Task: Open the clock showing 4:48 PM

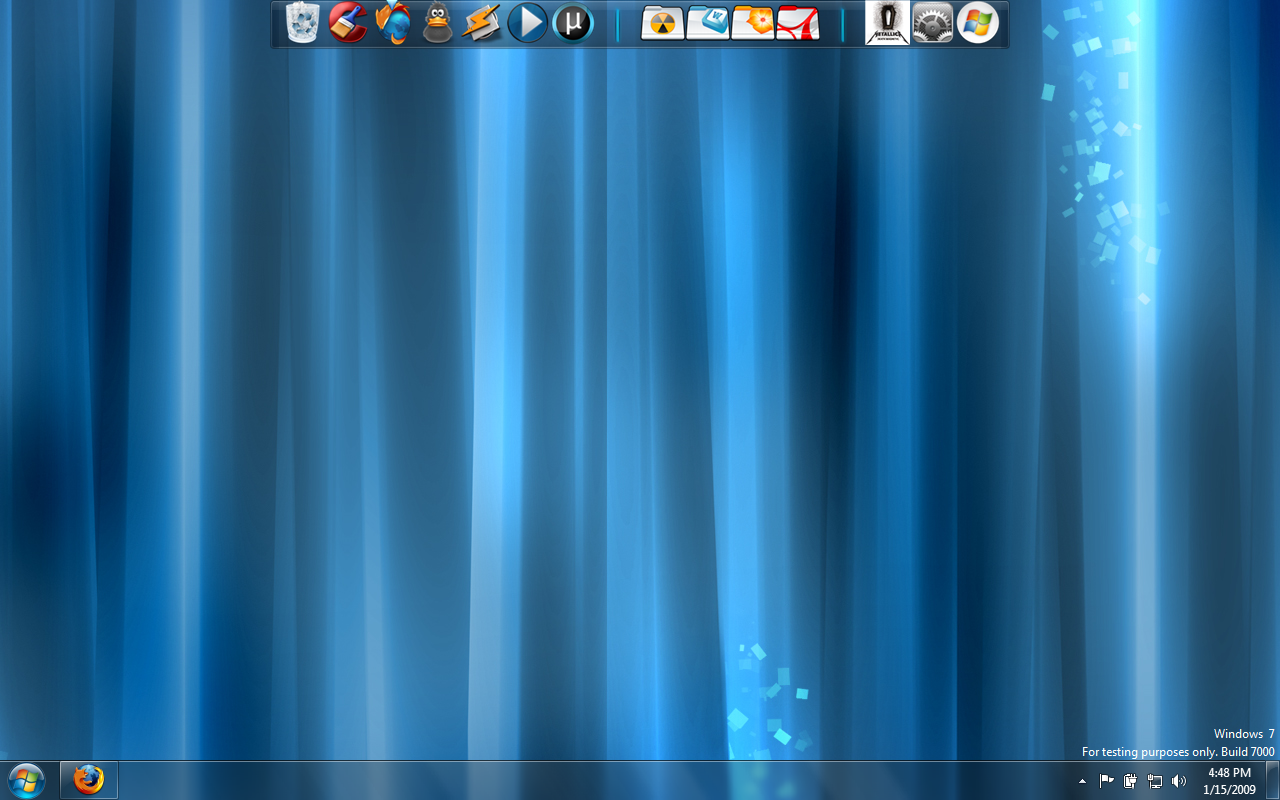Action: coord(1229,781)
